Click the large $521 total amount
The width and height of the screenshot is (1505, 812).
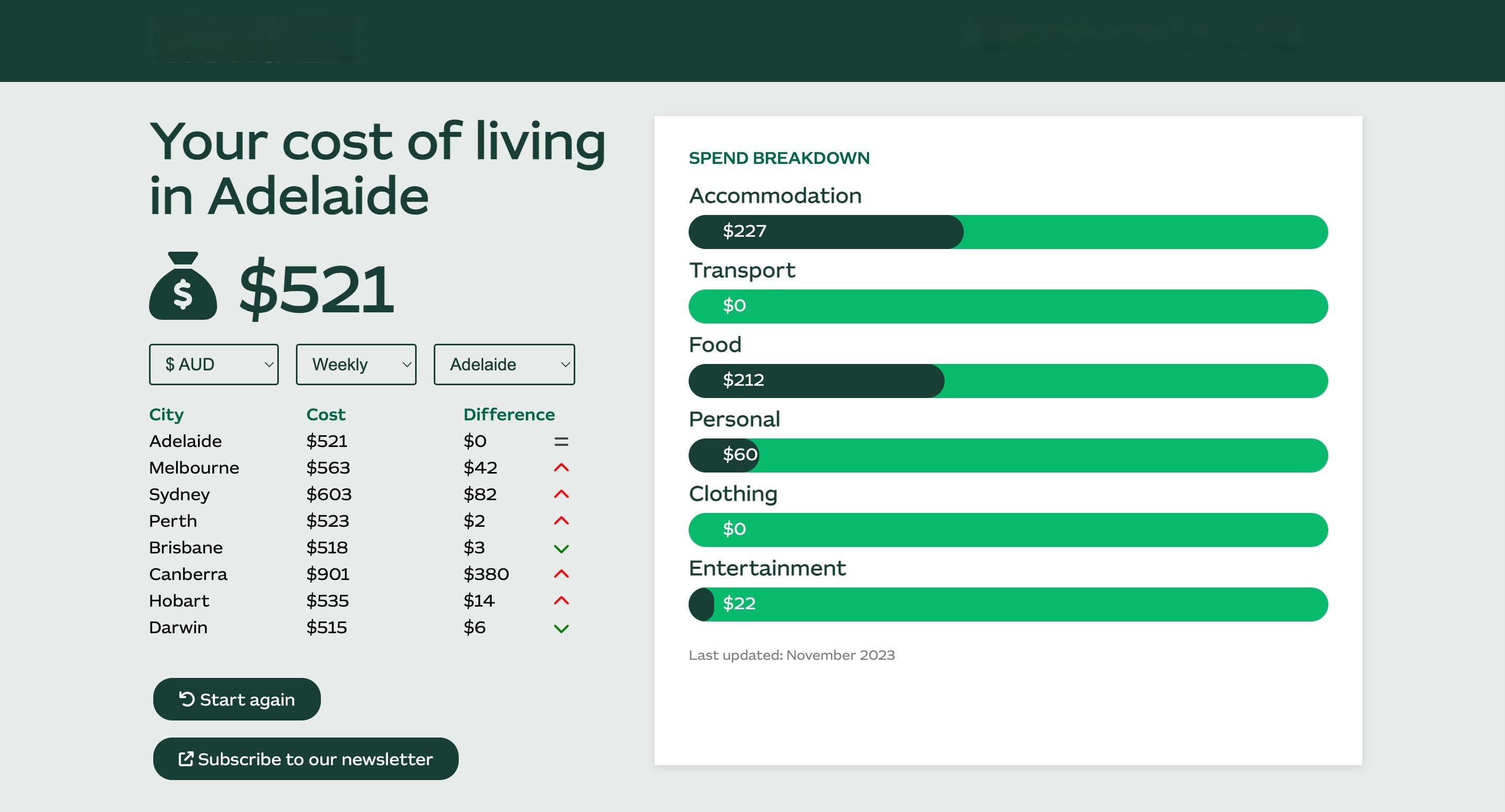pos(317,289)
